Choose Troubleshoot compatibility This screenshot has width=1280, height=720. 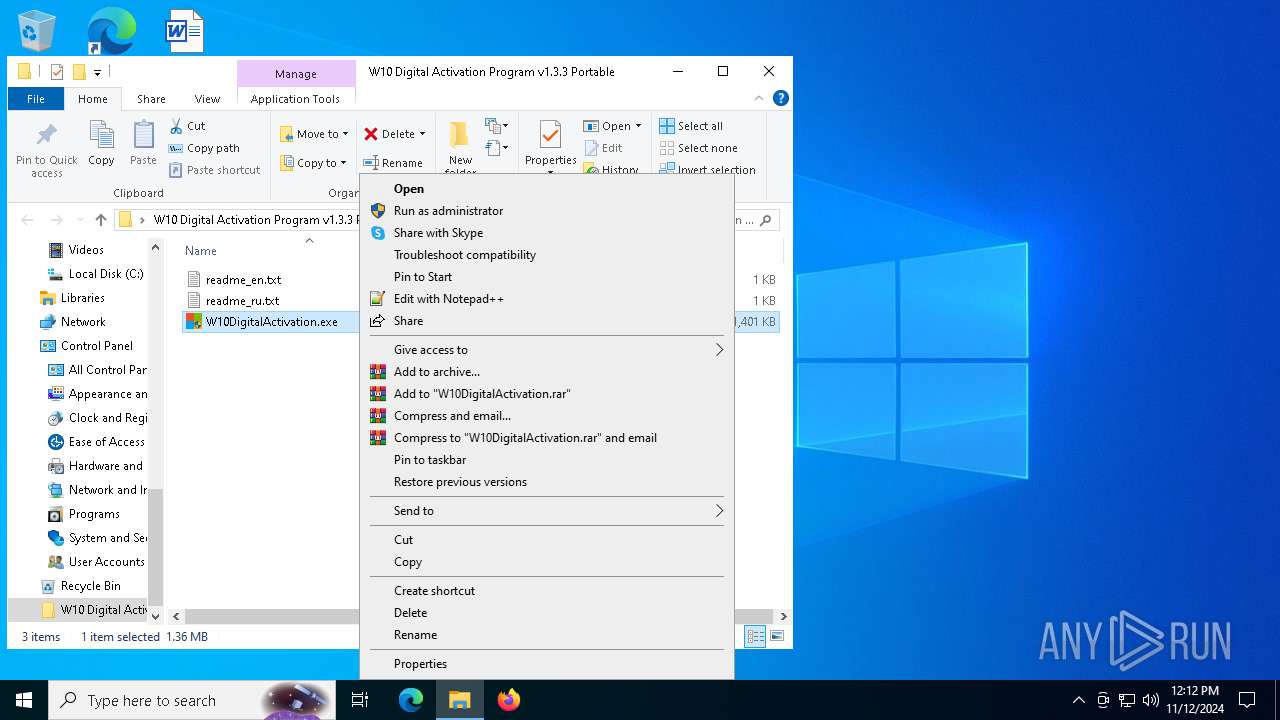click(x=546, y=255)
